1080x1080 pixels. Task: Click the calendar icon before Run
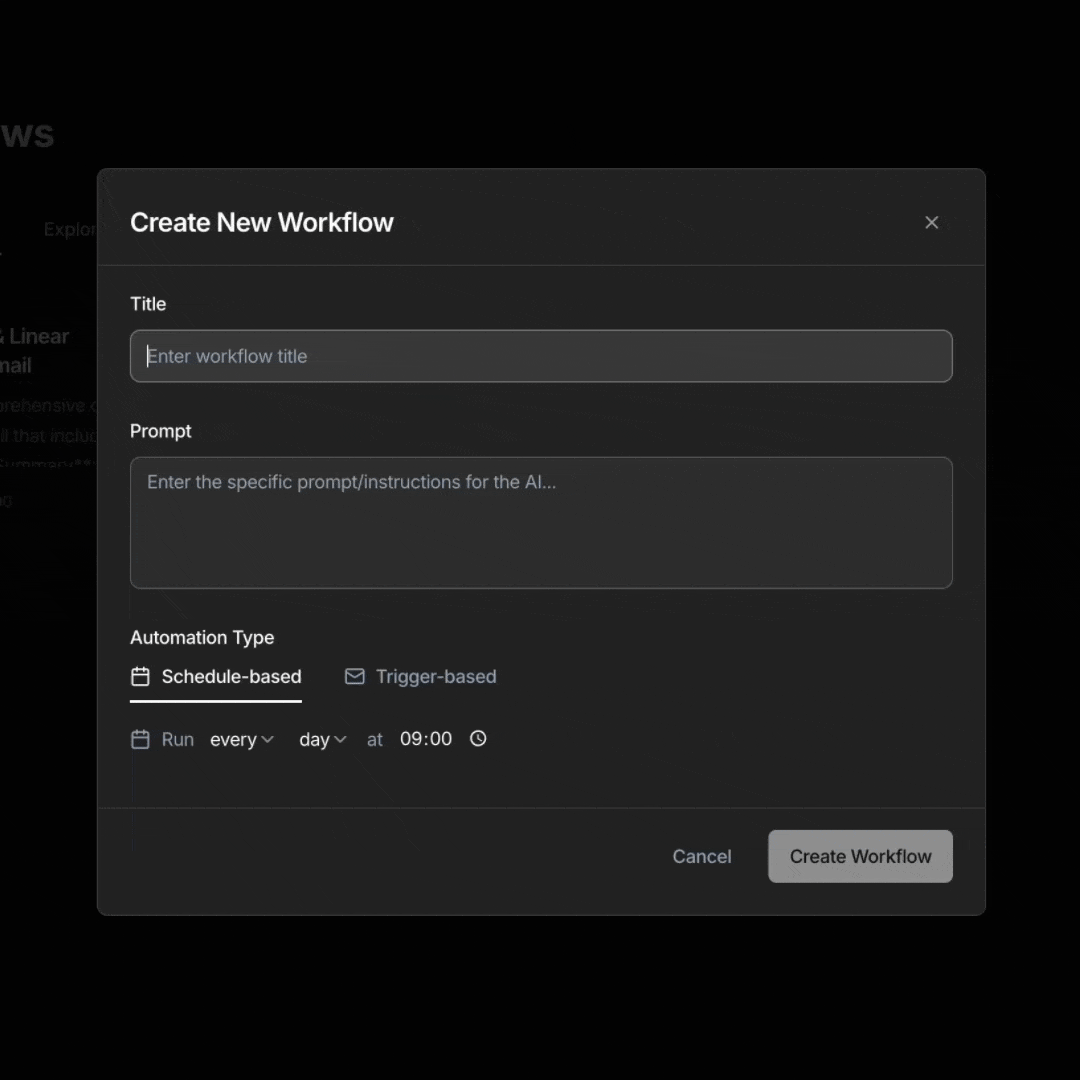pyautogui.click(x=140, y=739)
